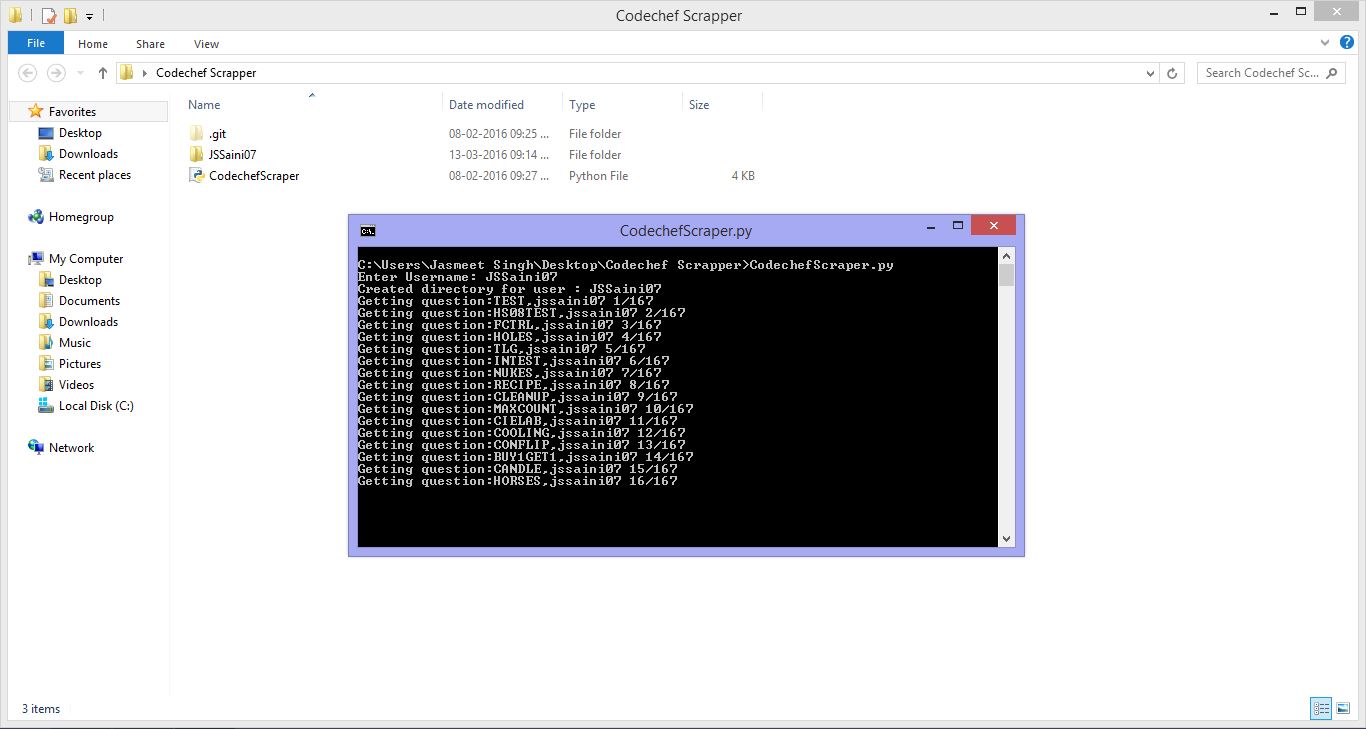
Task: Go back with the Back arrow
Action: (28, 73)
